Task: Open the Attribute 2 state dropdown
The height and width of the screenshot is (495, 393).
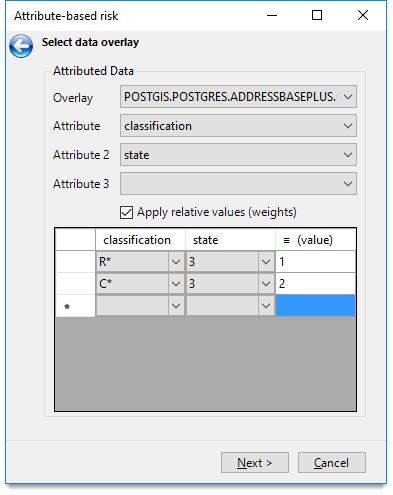Action: 238,155
